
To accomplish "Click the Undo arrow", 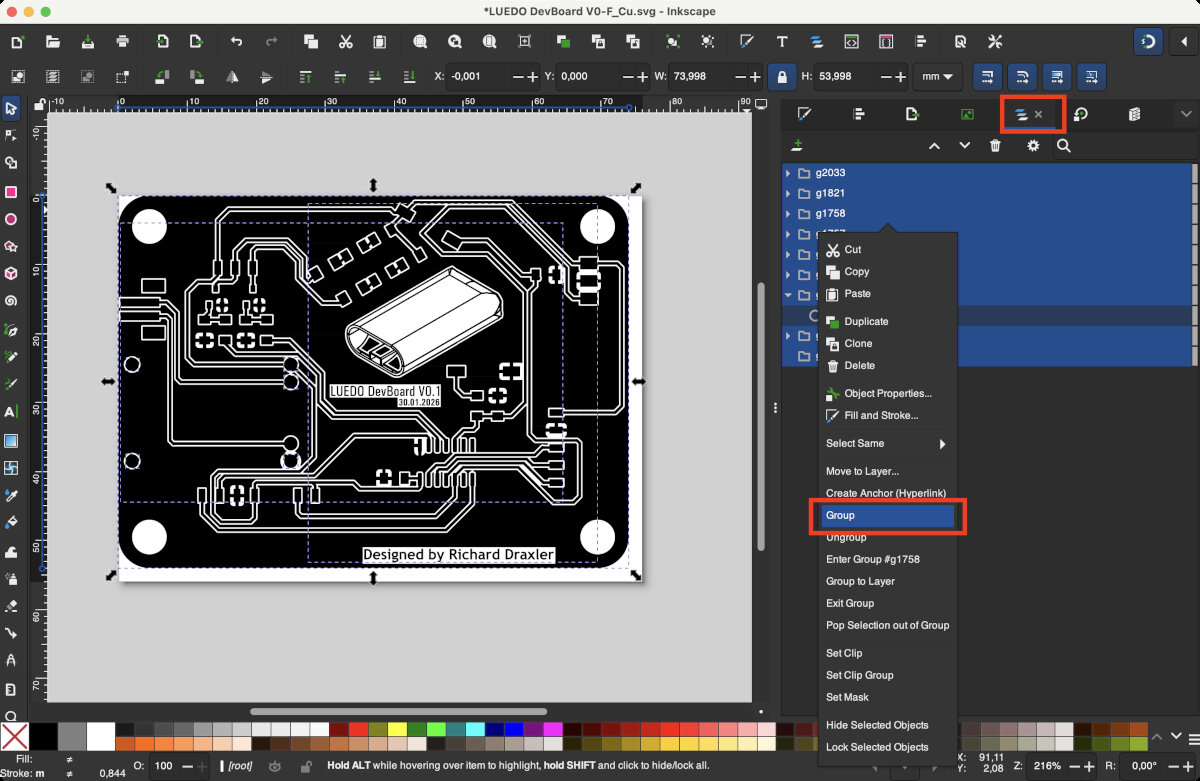I will 236,42.
